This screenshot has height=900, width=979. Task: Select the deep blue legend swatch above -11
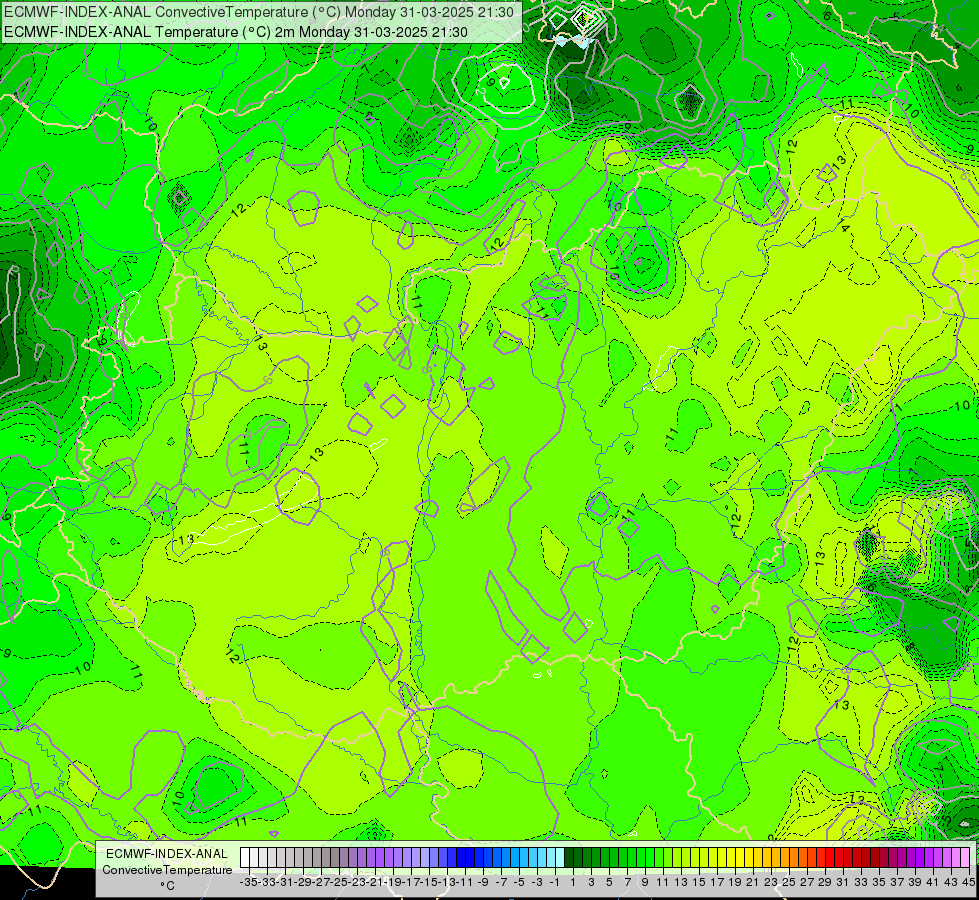coord(461,858)
